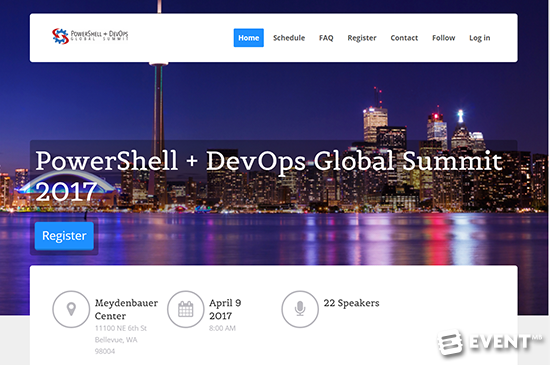Click the PowerShell + DevOps Summit logo

pos(90,36)
